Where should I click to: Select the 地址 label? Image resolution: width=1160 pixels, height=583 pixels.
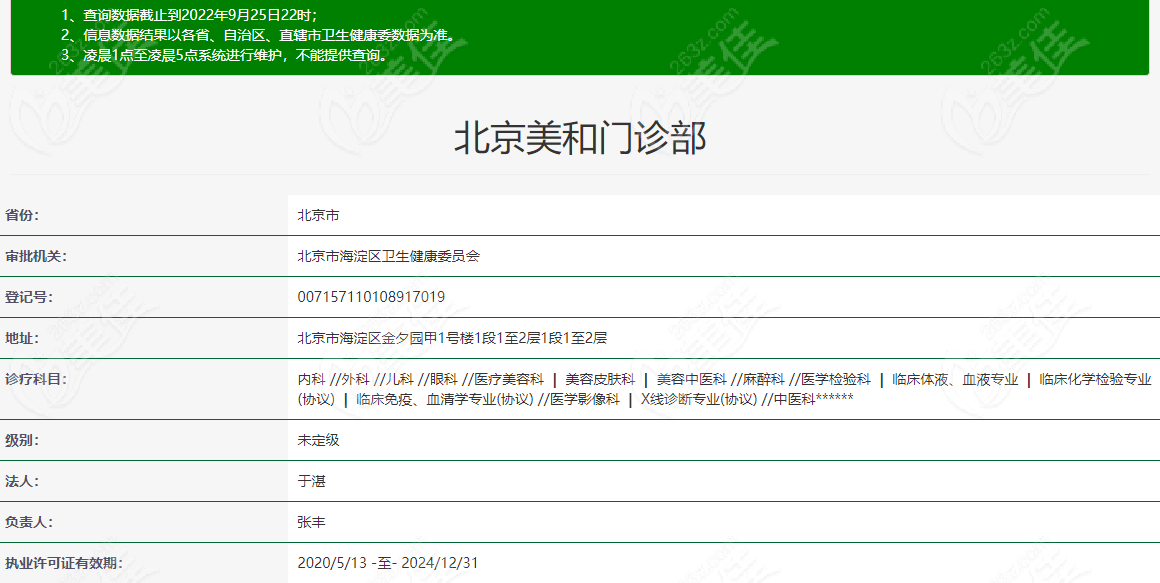[x=22, y=338]
